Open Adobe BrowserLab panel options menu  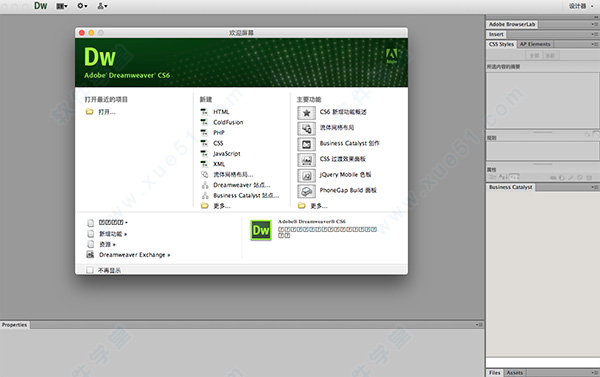(595, 24)
